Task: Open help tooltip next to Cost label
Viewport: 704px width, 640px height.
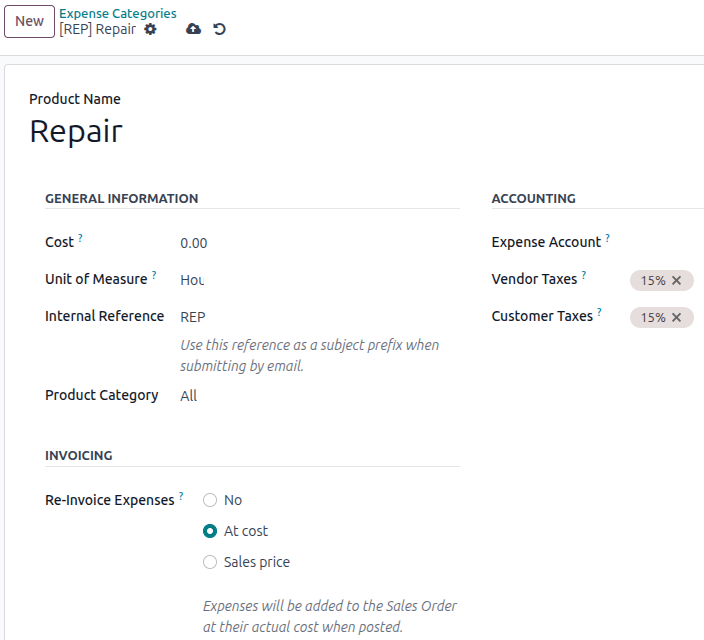Action: 81,238
